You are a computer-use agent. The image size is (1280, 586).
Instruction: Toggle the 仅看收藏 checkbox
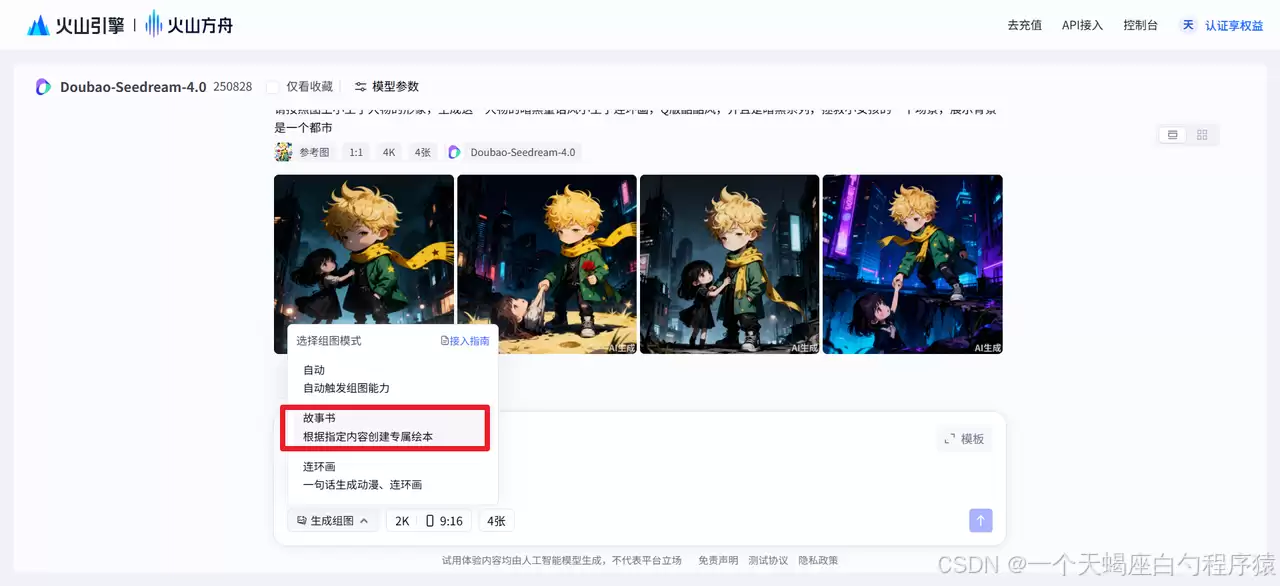click(272, 87)
